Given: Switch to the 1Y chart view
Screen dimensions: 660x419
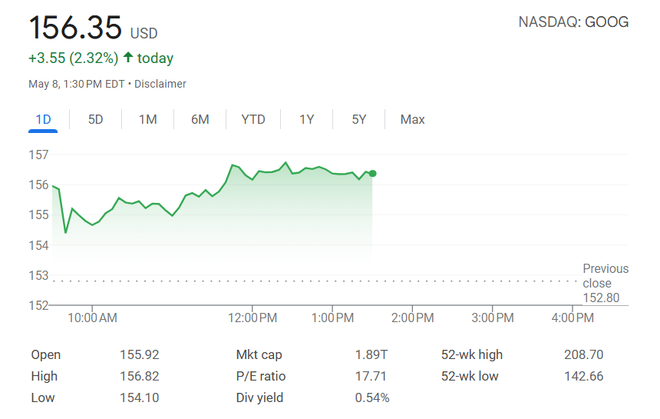Looking at the screenshot, I should point(306,120).
